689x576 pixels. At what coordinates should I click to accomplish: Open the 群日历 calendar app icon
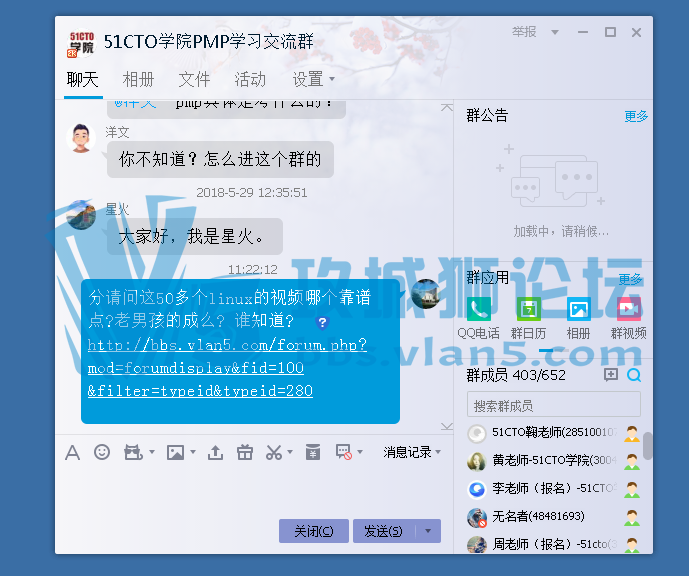(529, 309)
